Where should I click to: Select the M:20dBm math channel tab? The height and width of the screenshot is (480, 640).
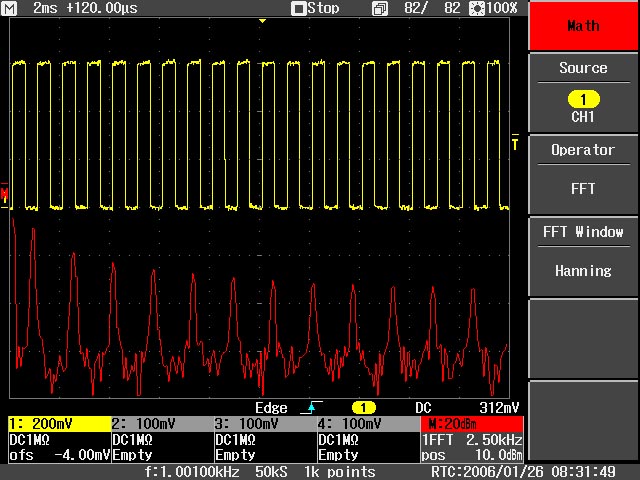472,424
